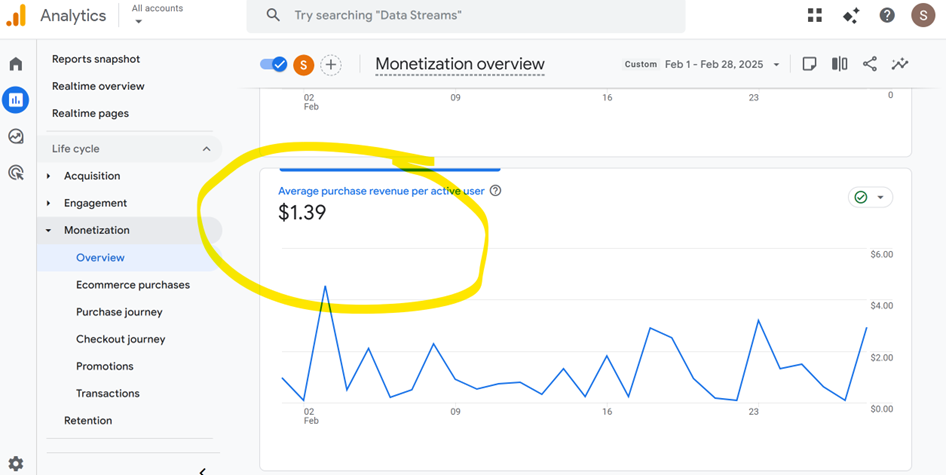Click the search box at top
946x475 pixels.
click(x=470, y=16)
